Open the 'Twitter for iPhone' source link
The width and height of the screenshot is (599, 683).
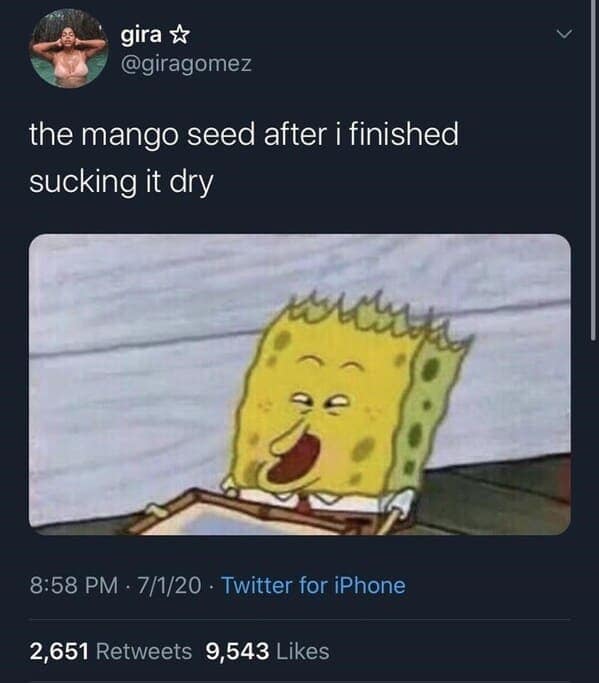click(x=314, y=585)
